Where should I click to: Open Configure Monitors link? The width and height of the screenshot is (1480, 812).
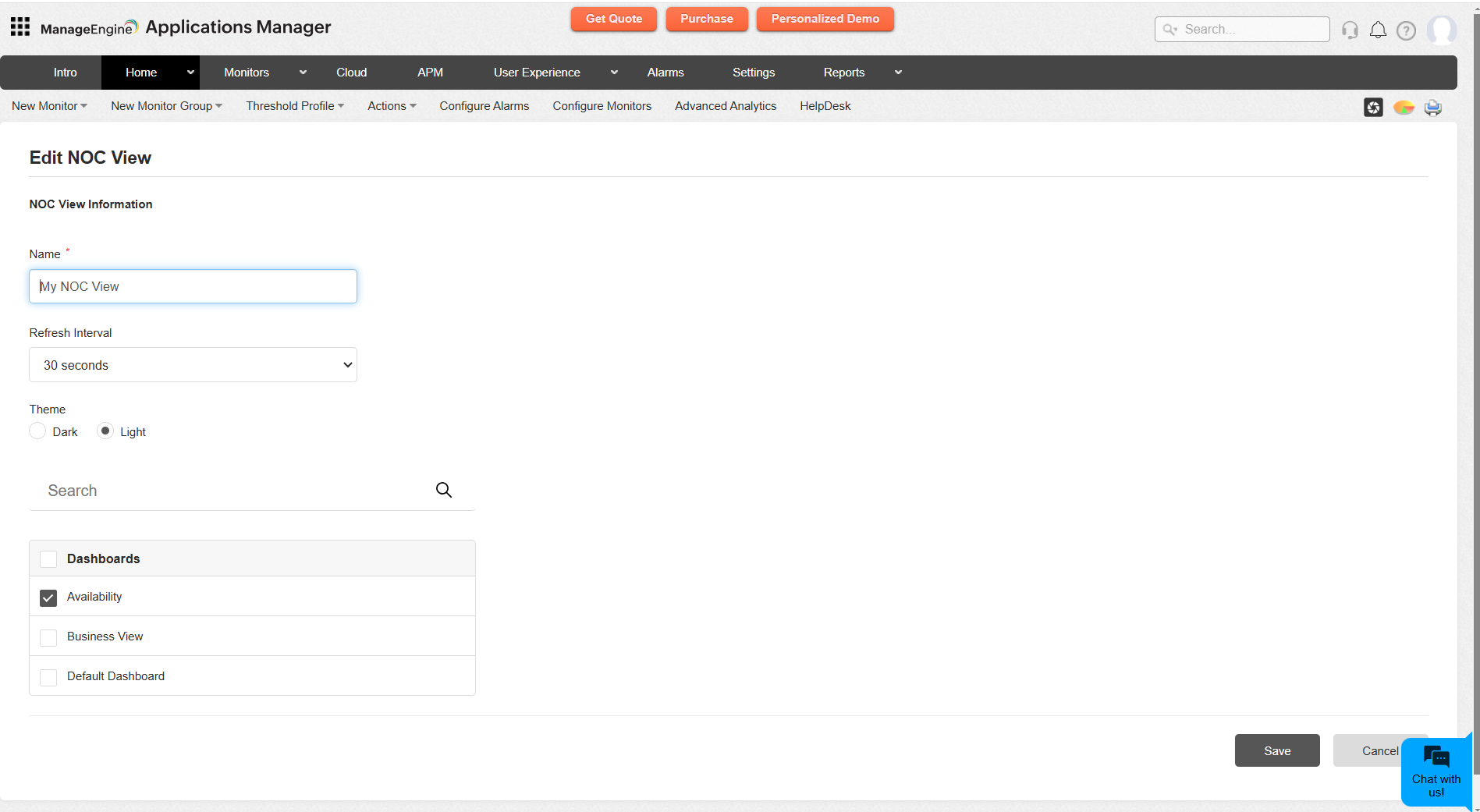click(x=602, y=106)
